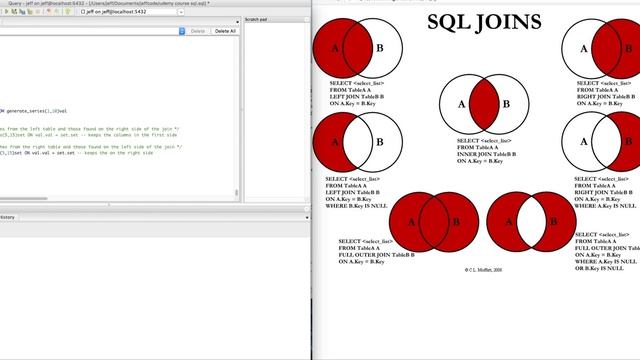
Task: Click the 'OR B.Key IS NULL' query text
Action: 600,269
